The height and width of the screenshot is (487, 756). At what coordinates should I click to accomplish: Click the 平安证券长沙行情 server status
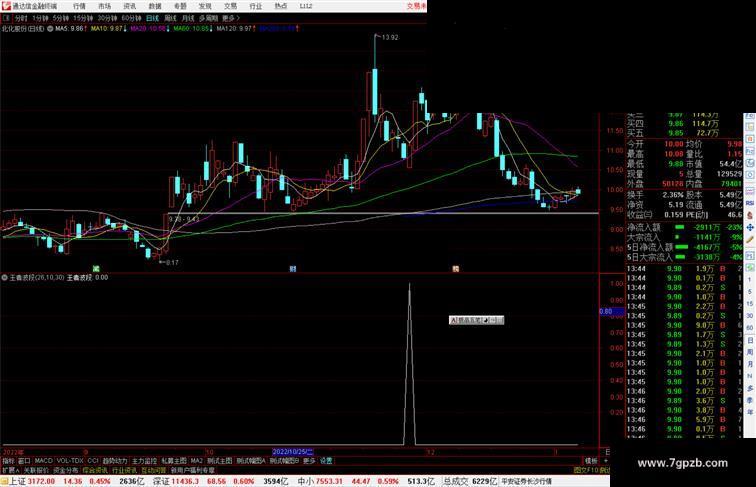tap(526, 481)
